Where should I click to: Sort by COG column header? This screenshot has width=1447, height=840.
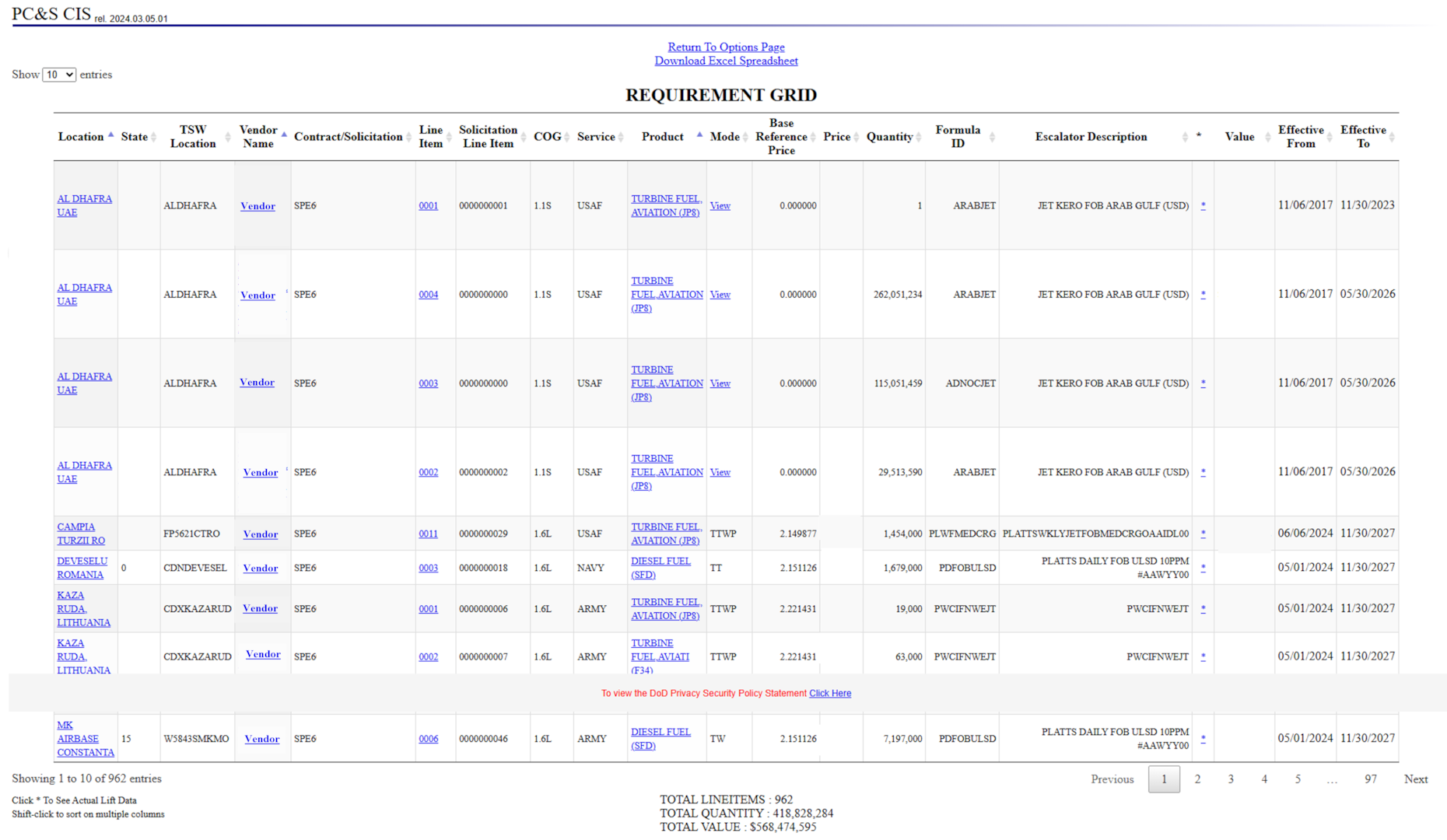click(552, 137)
